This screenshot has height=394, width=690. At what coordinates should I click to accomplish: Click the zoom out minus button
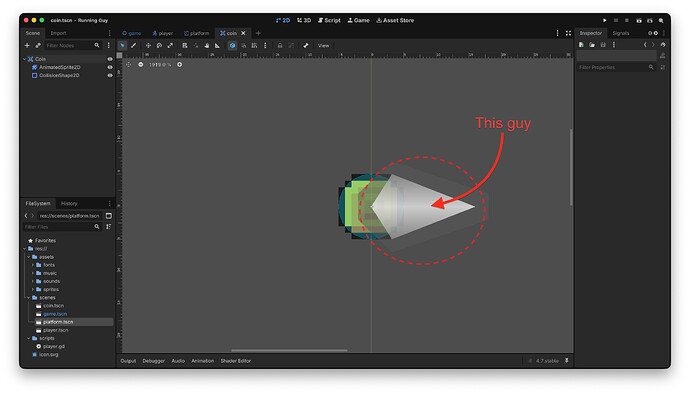(x=141, y=65)
